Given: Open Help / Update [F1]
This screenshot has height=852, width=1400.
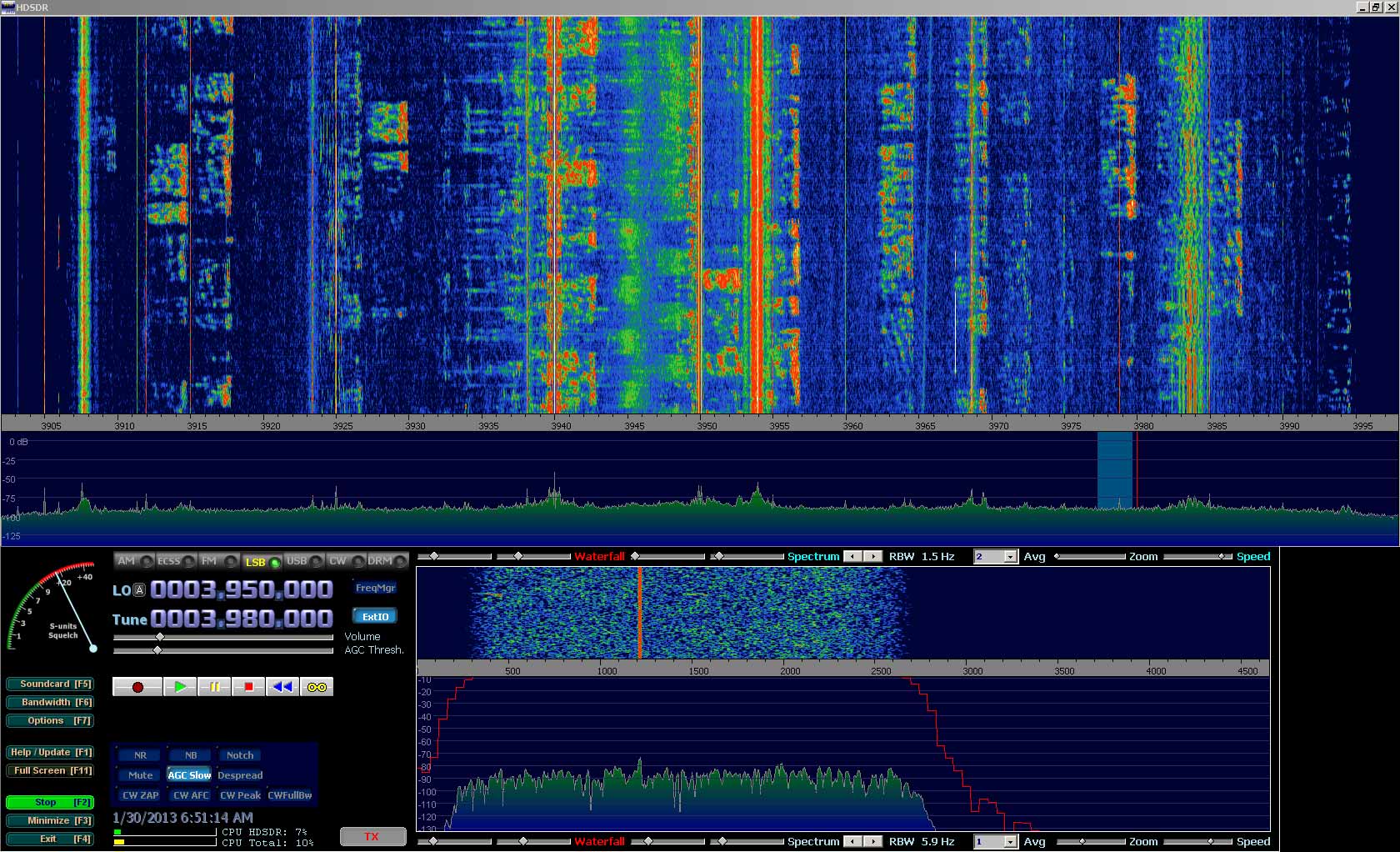Looking at the screenshot, I should point(50,752).
